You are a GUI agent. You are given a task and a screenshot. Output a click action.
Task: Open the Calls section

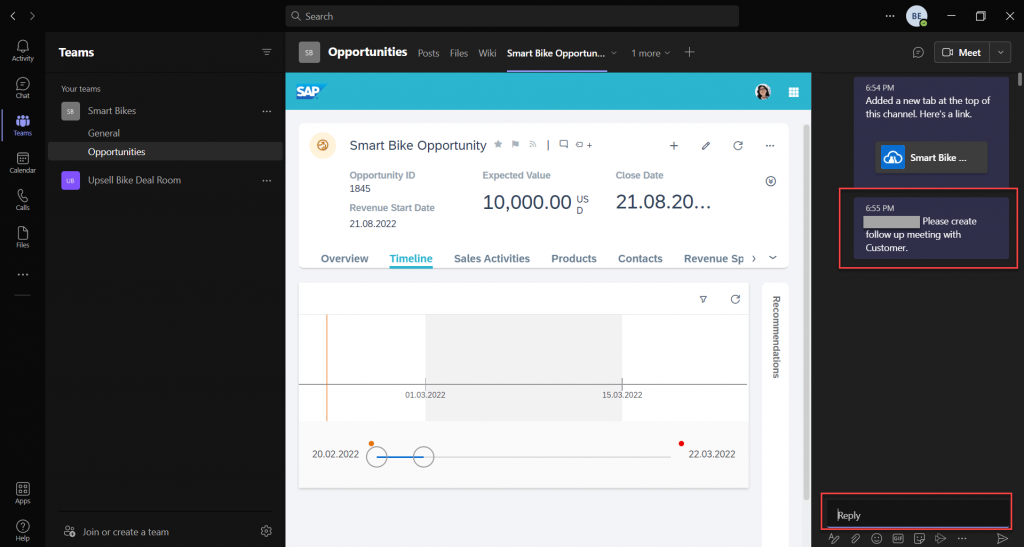[23, 200]
